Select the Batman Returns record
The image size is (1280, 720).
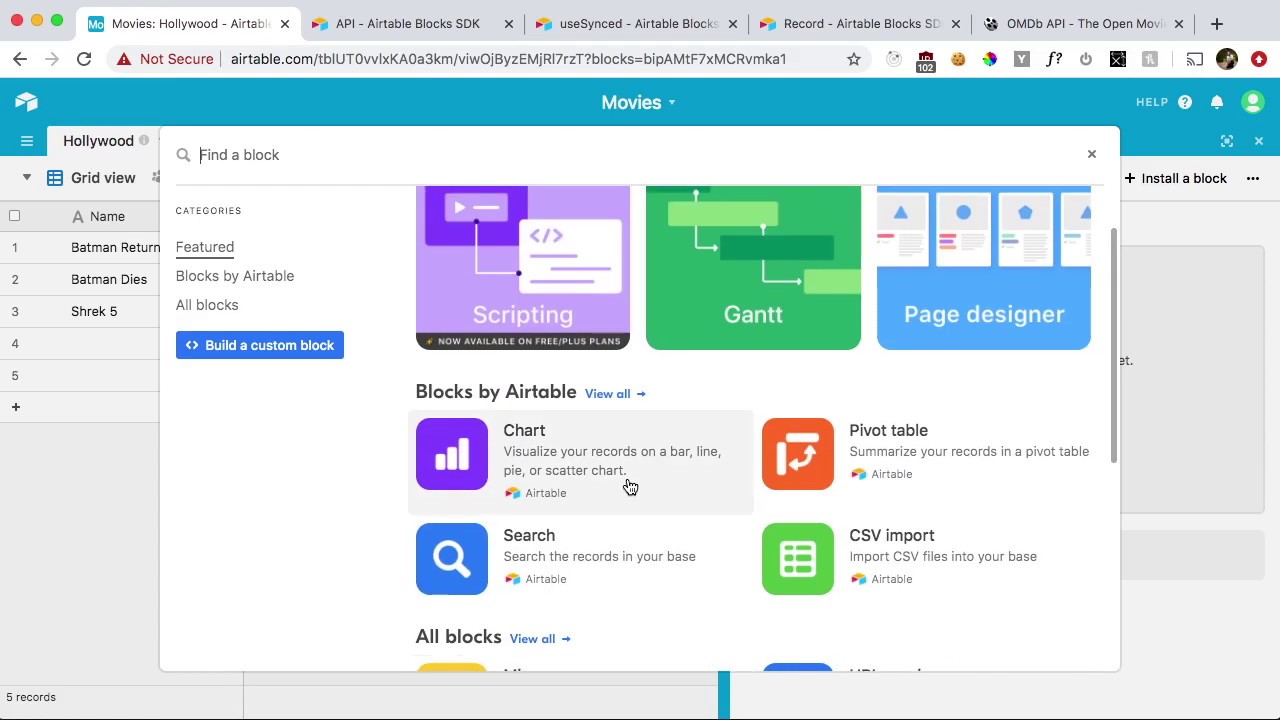(x=115, y=247)
